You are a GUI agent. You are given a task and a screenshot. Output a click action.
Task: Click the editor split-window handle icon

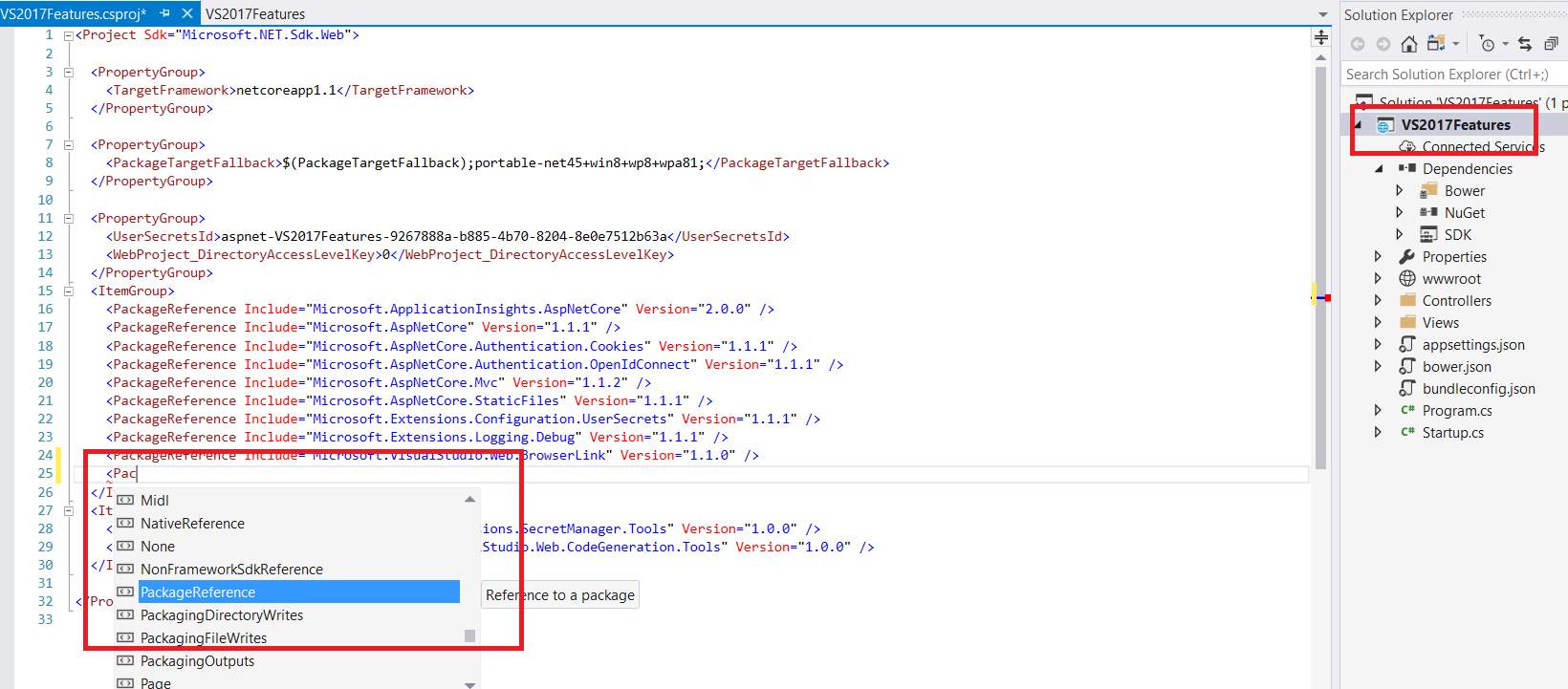(x=1321, y=37)
